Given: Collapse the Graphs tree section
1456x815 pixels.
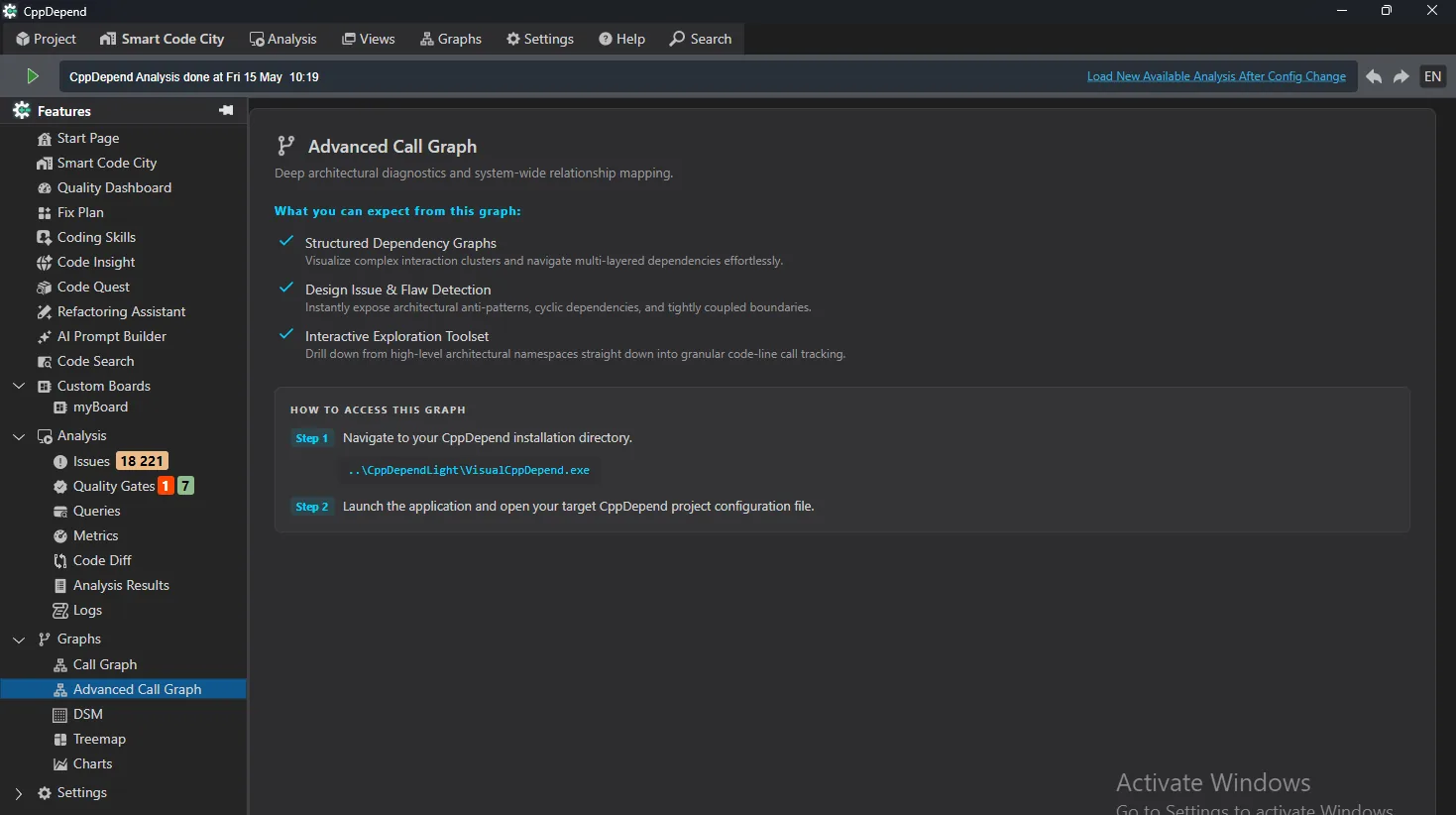Looking at the screenshot, I should (x=19, y=640).
